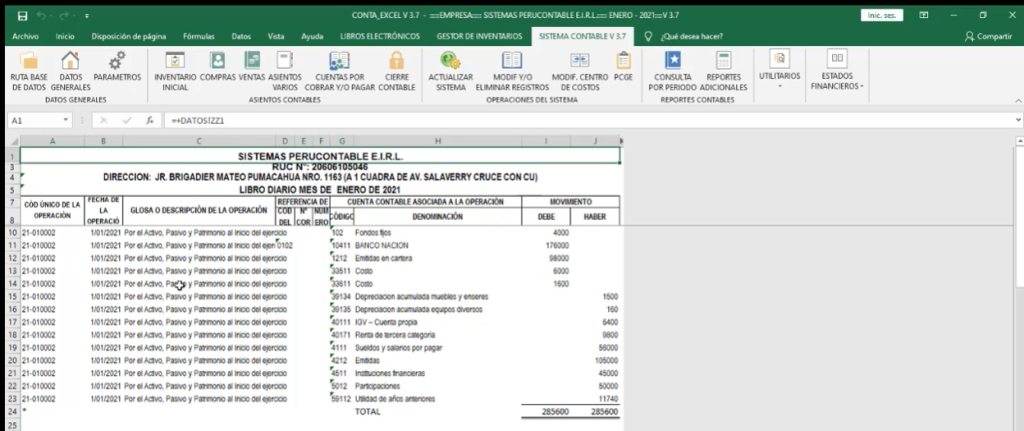1024x431 pixels.
Task: Select Sistema Contable V 3.7 tab
Action: (x=582, y=37)
